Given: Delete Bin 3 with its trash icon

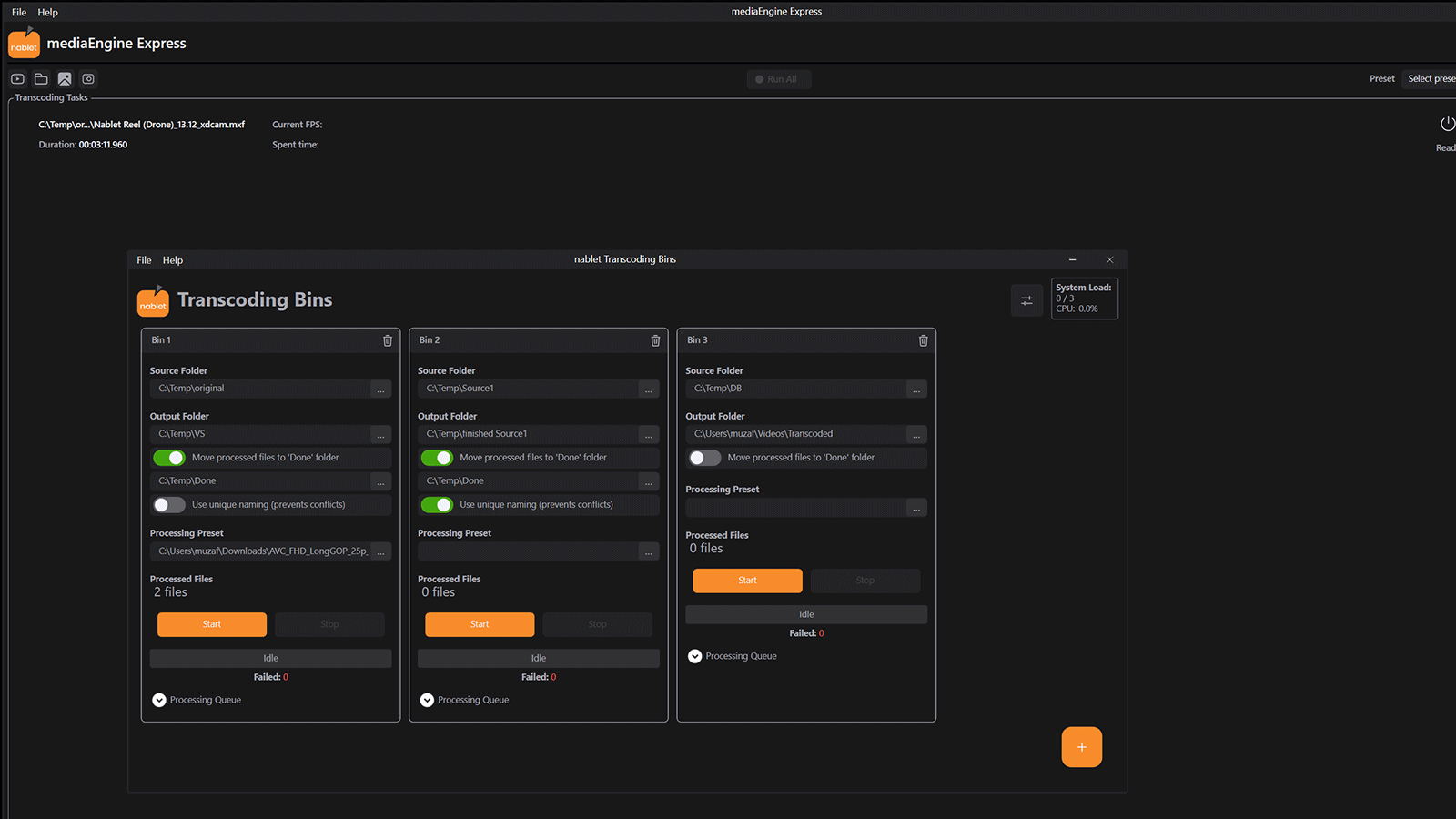Looking at the screenshot, I should coord(923,340).
